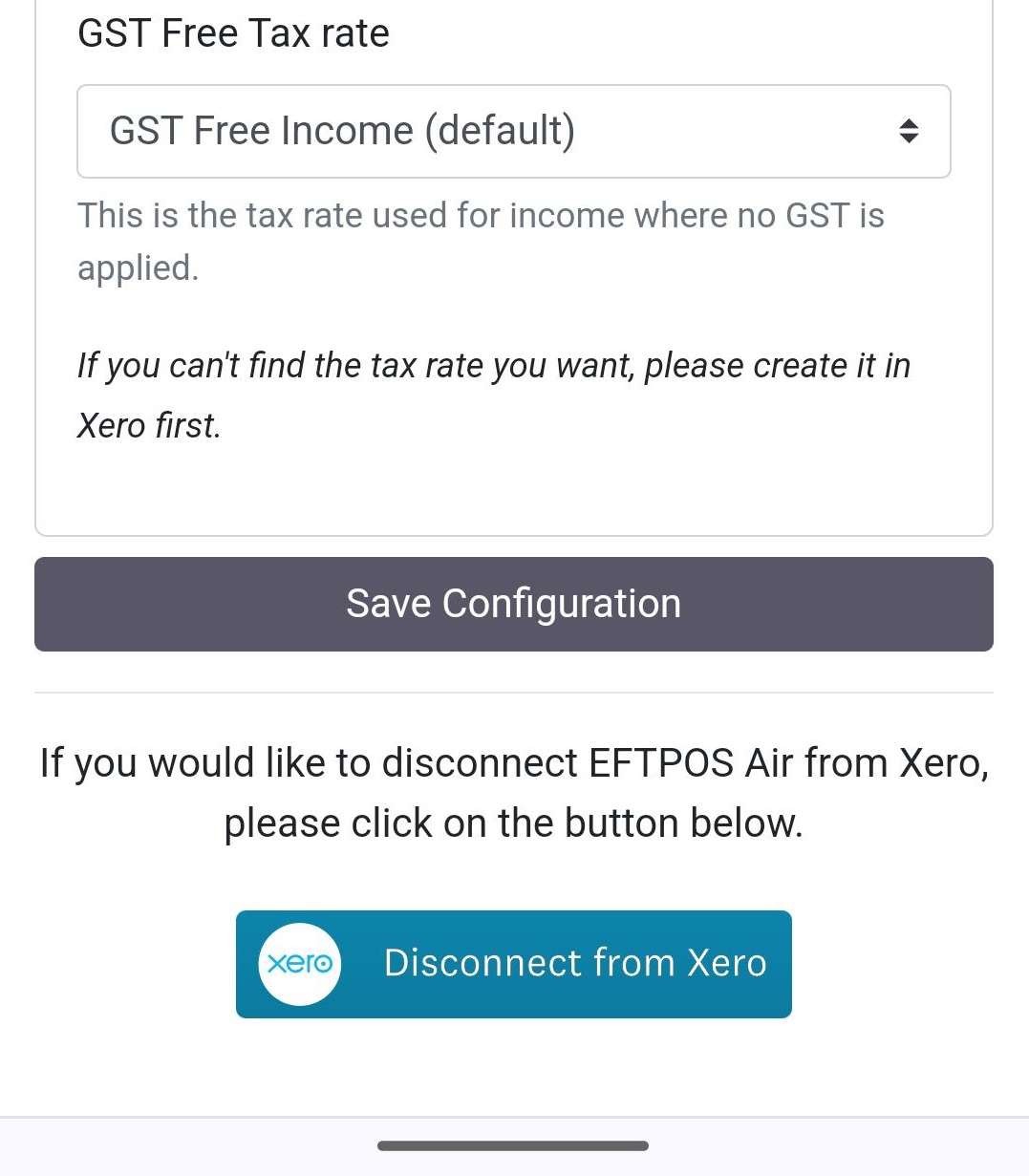1029x1176 pixels.
Task: Click 'please click on the button below.' text
Action: coord(513,823)
